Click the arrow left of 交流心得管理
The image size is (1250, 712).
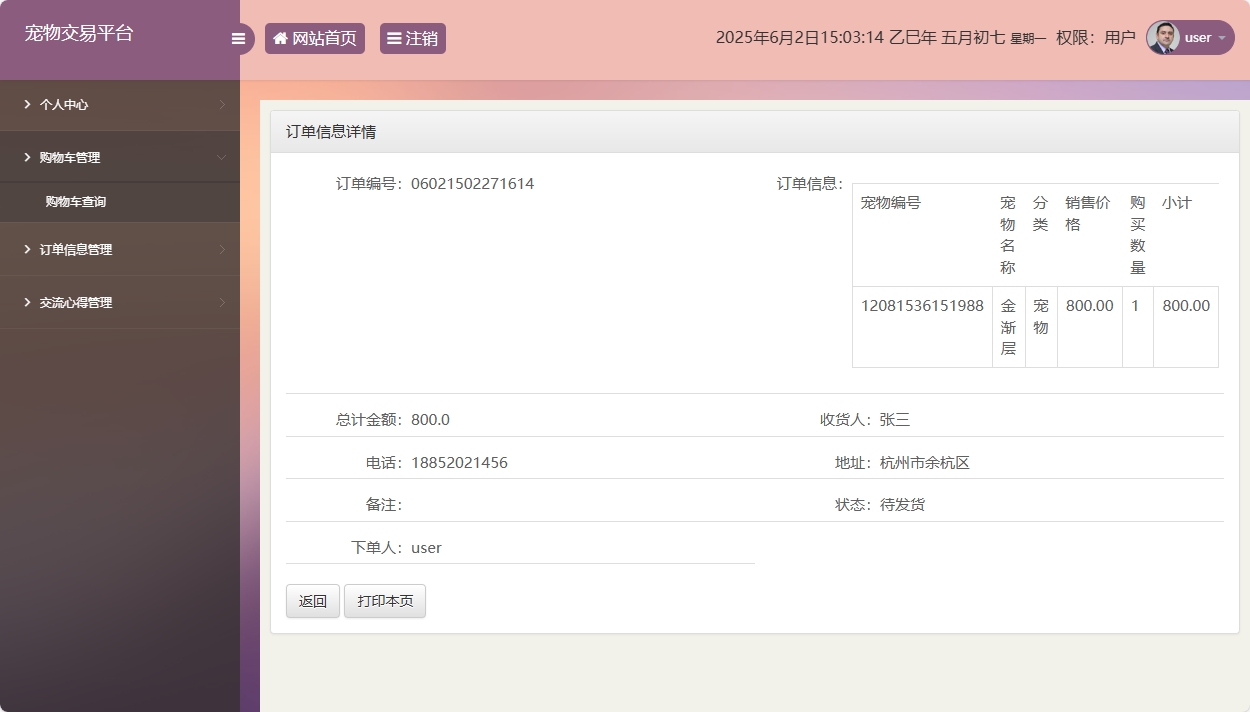pos(27,302)
